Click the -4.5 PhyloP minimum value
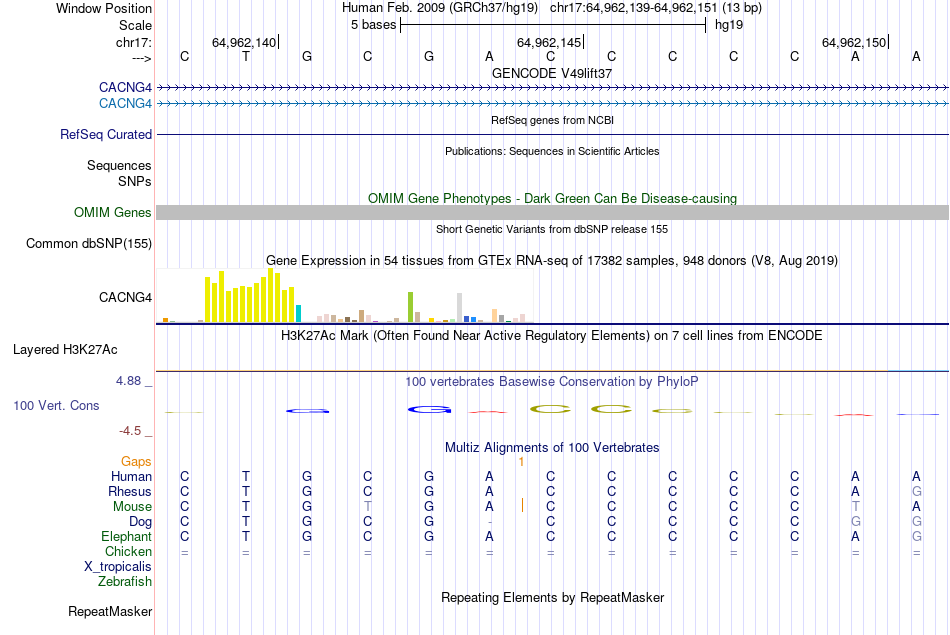The height and width of the screenshot is (635, 950). coord(130,431)
